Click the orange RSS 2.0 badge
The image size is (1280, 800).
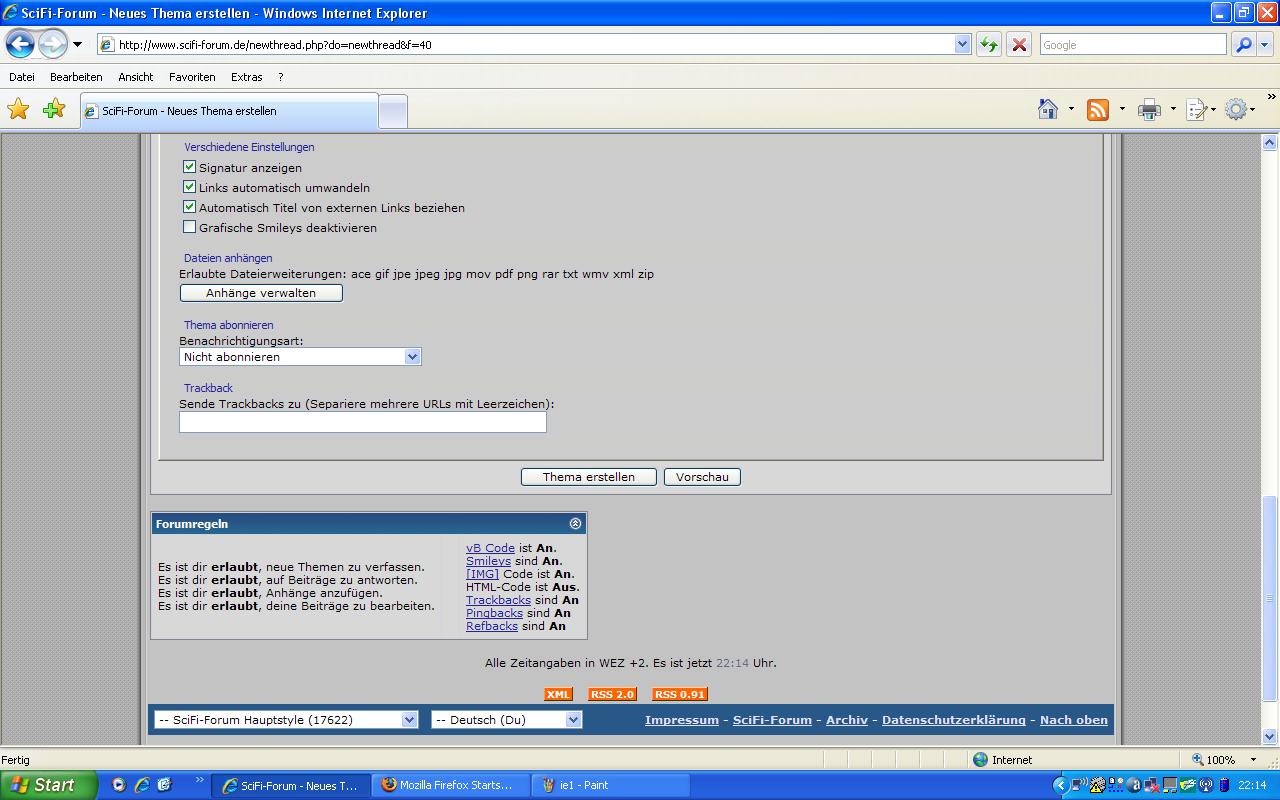[x=612, y=694]
